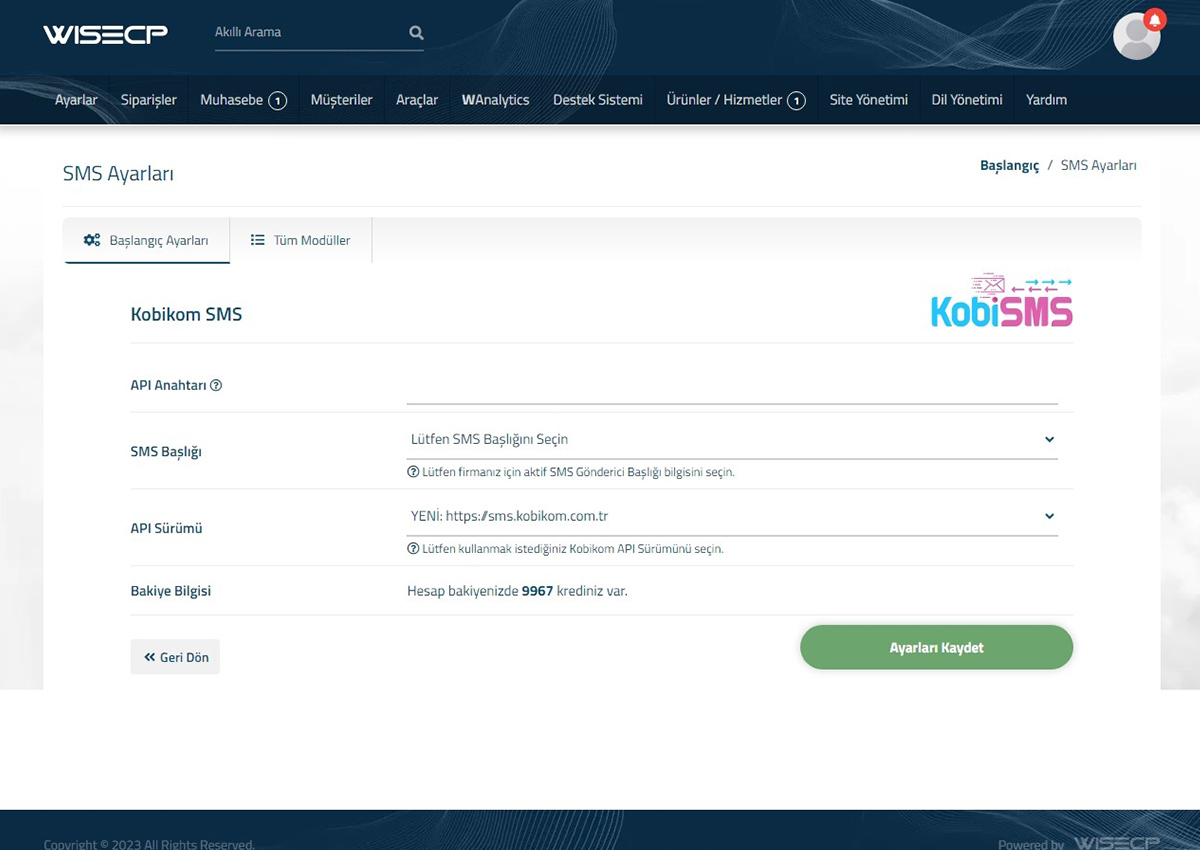
Task: Open the Destek Sistemi menu
Action: [598, 100]
